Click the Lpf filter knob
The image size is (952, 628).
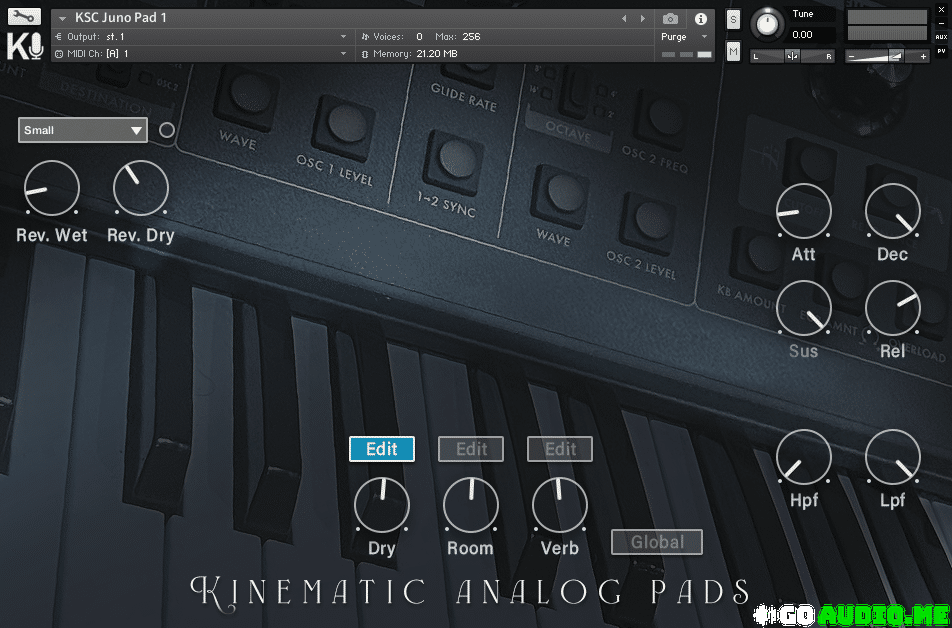(893, 457)
